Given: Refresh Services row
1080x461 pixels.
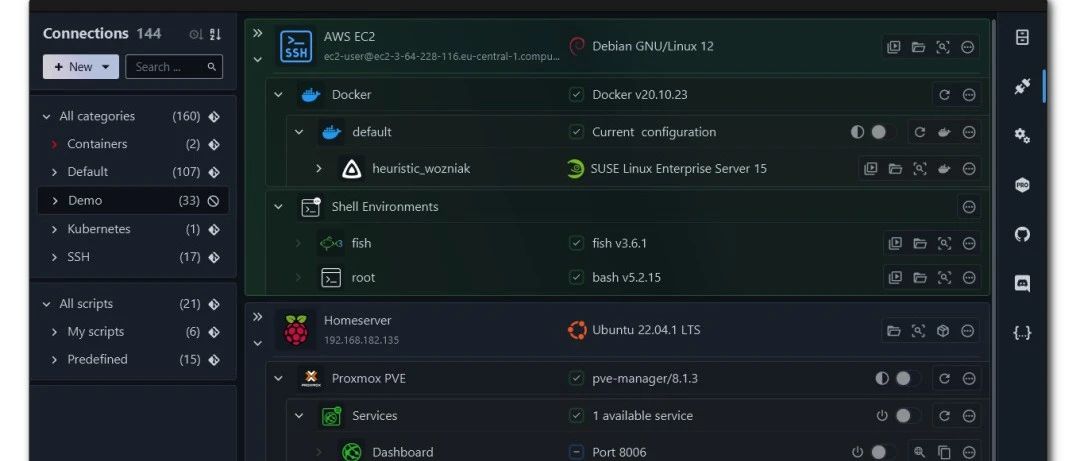Looking at the screenshot, I should [944, 416].
